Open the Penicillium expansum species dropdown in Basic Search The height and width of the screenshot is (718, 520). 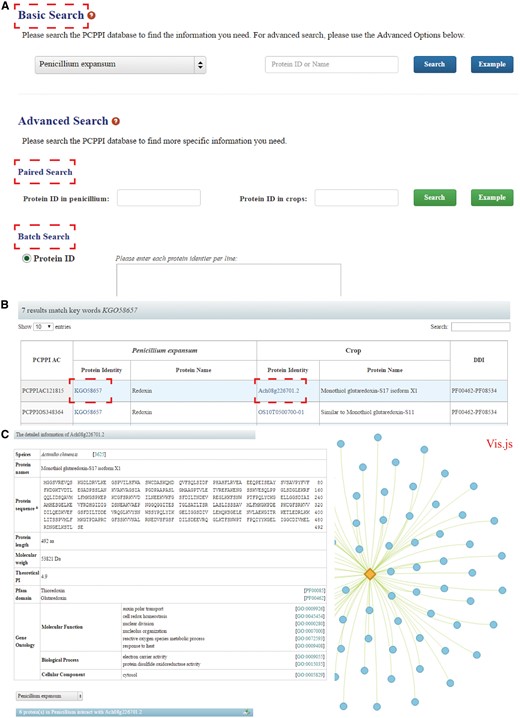[x=120, y=65]
